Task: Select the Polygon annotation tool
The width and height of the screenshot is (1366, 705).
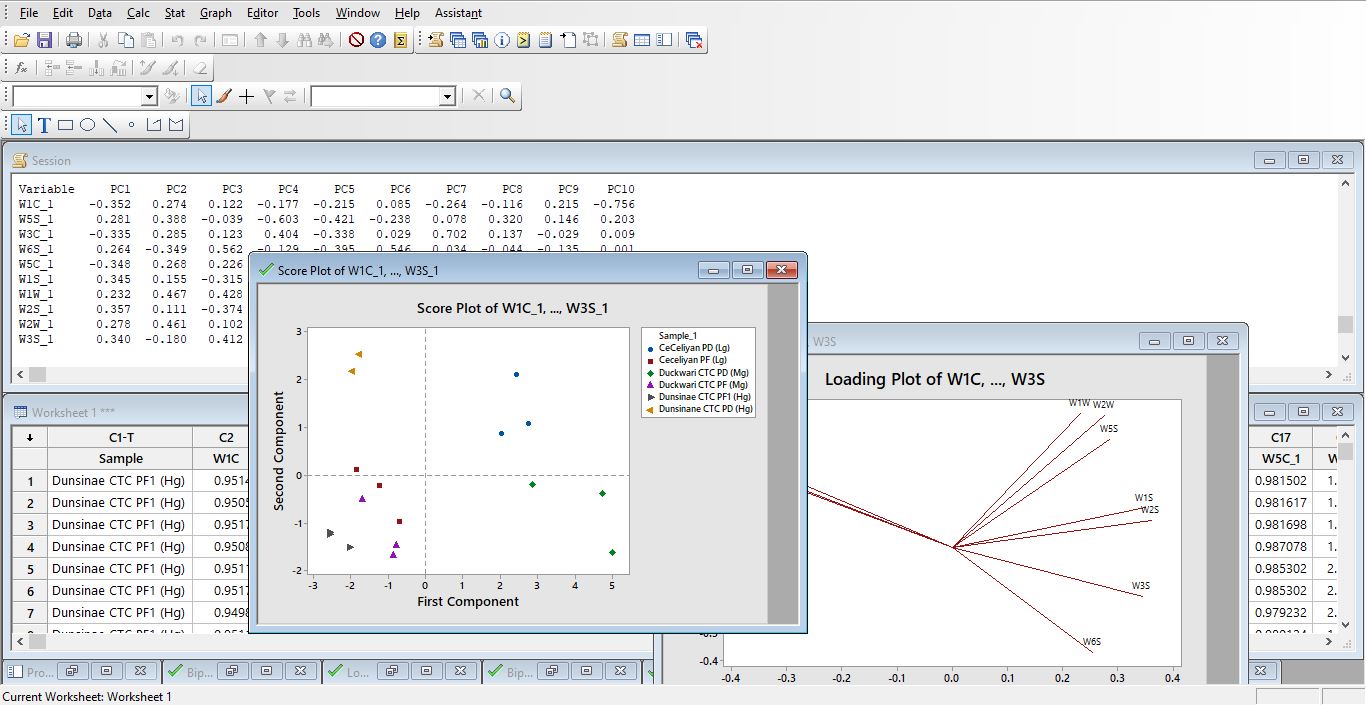Action: click(x=176, y=125)
